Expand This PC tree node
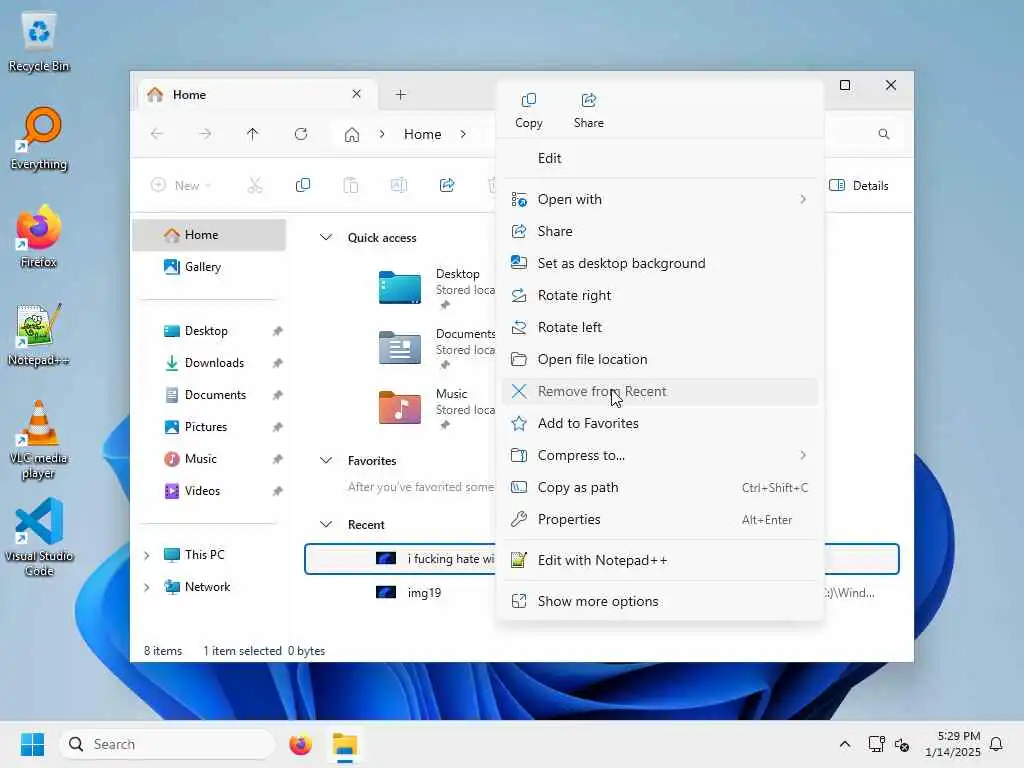Image resolution: width=1024 pixels, height=768 pixels. click(146, 555)
